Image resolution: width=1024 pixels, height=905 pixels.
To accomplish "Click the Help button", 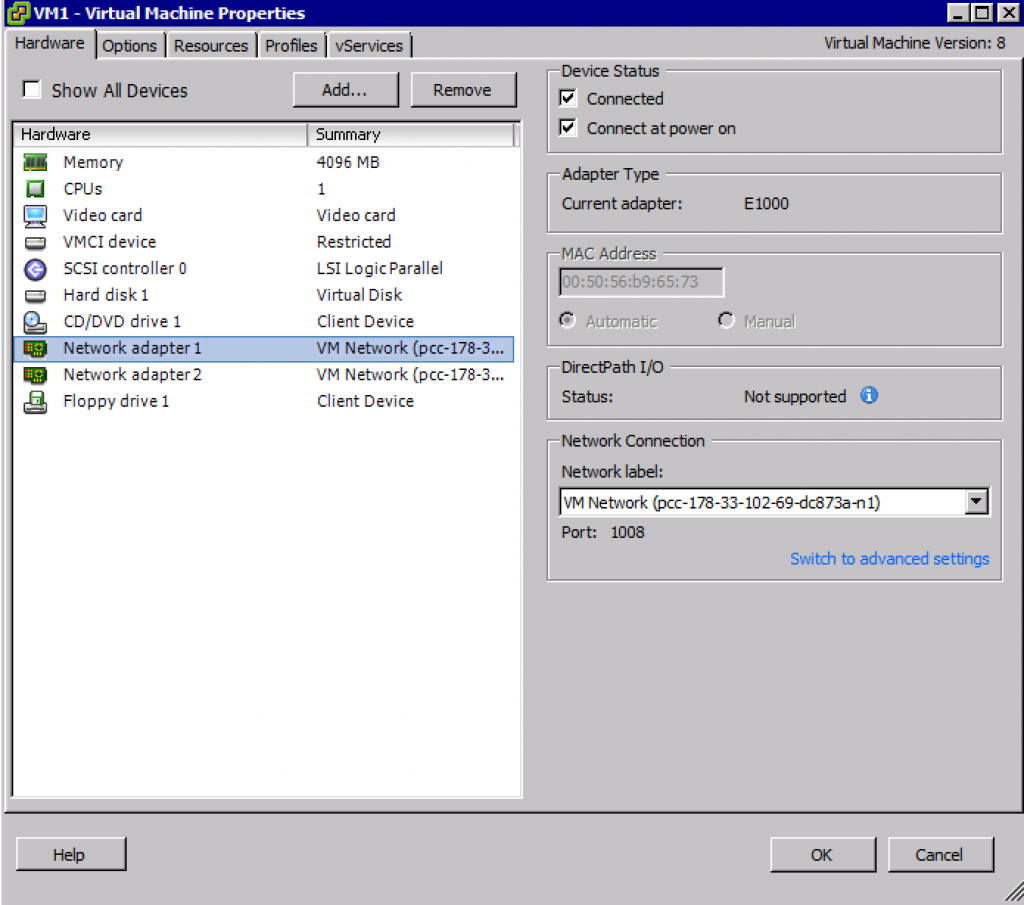I will (x=71, y=854).
